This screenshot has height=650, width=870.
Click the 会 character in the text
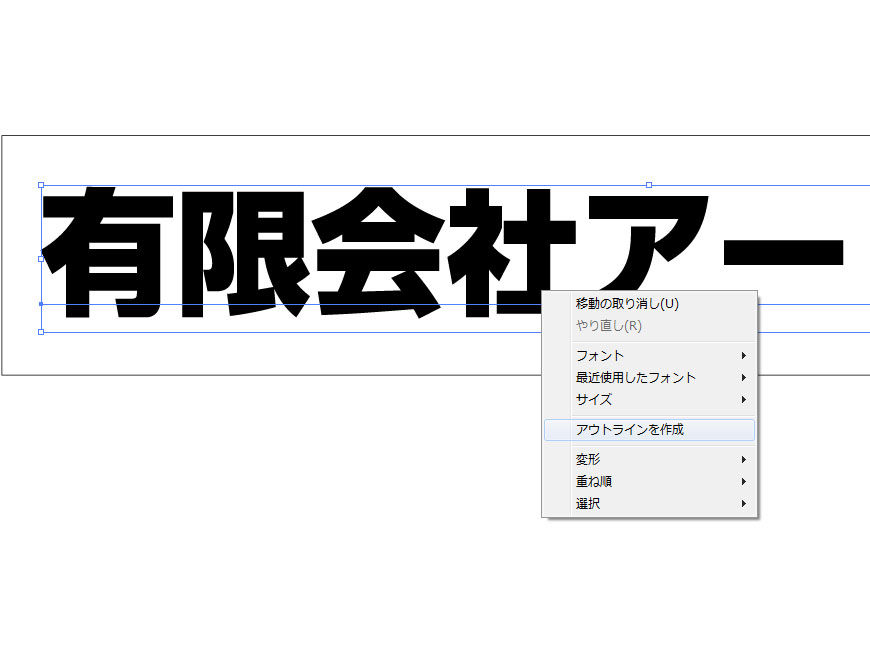380,253
